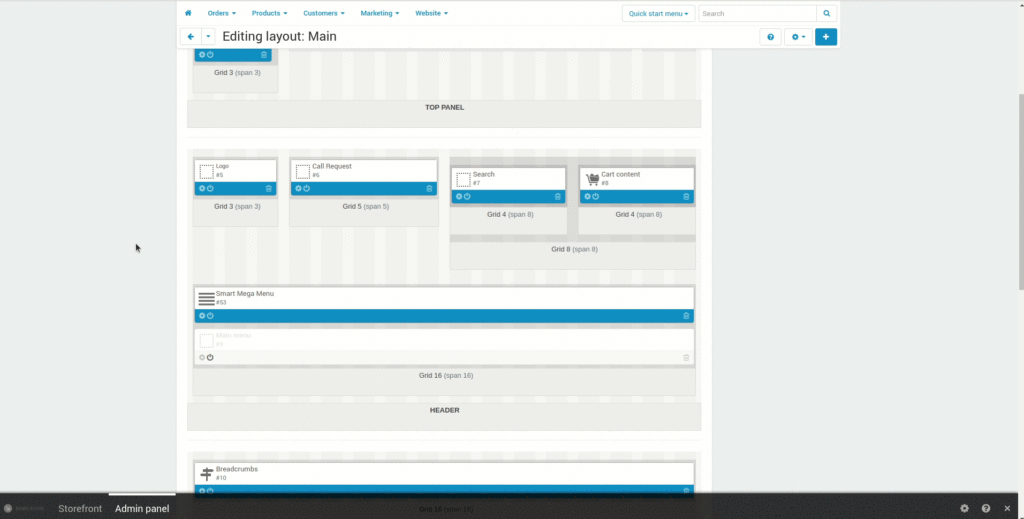The height and width of the screenshot is (519, 1024).
Task: Expand the Quick start menu dropdown
Action: [657, 14]
